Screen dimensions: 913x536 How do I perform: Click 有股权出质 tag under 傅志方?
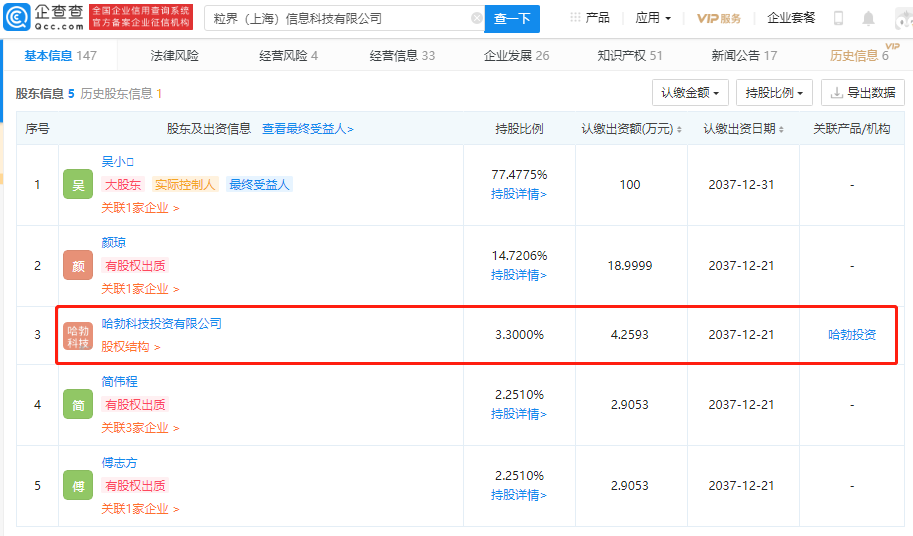(x=135, y=485)
